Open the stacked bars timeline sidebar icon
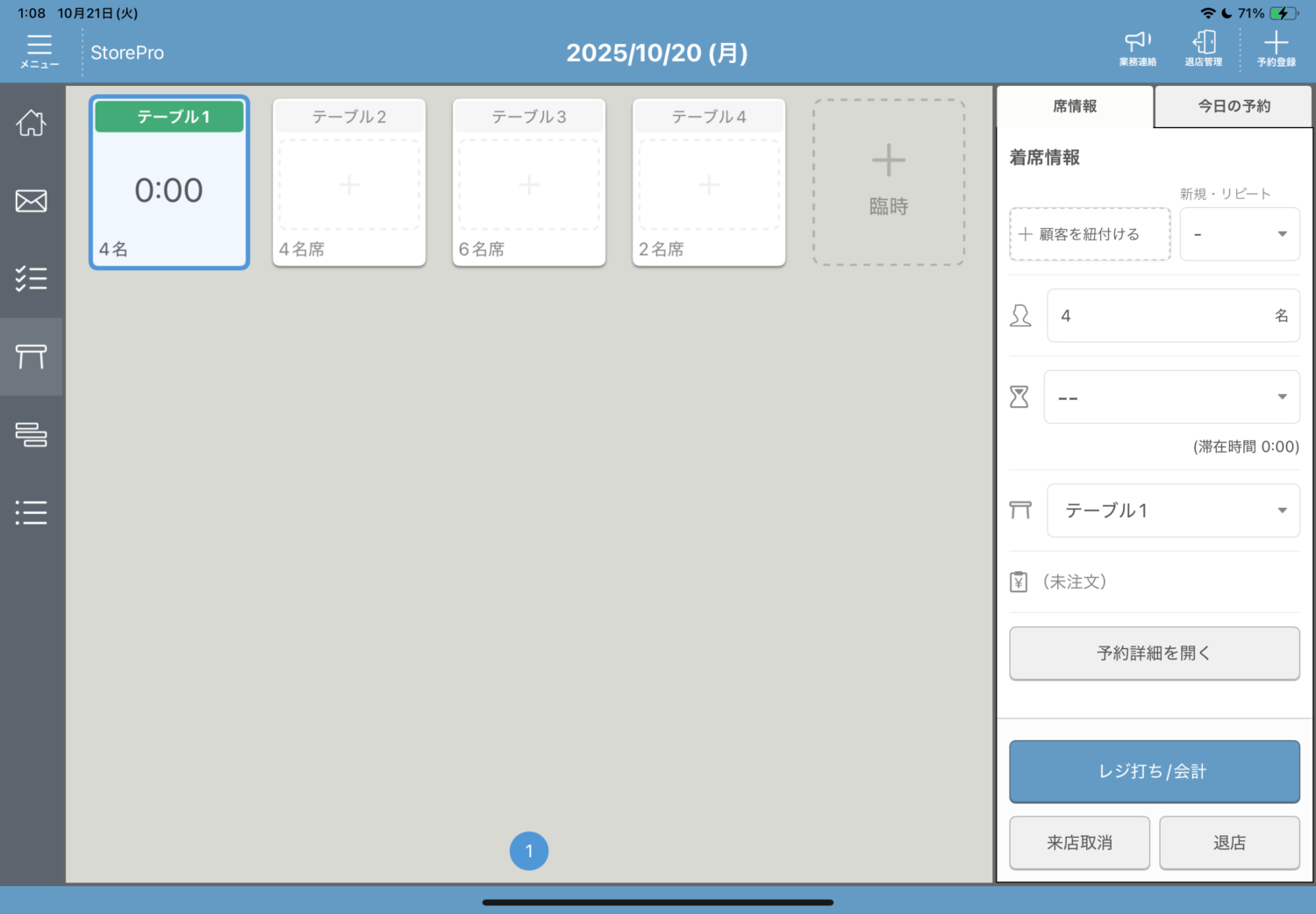The width and height of the screenshot is (1316, 914). (32, 434)
